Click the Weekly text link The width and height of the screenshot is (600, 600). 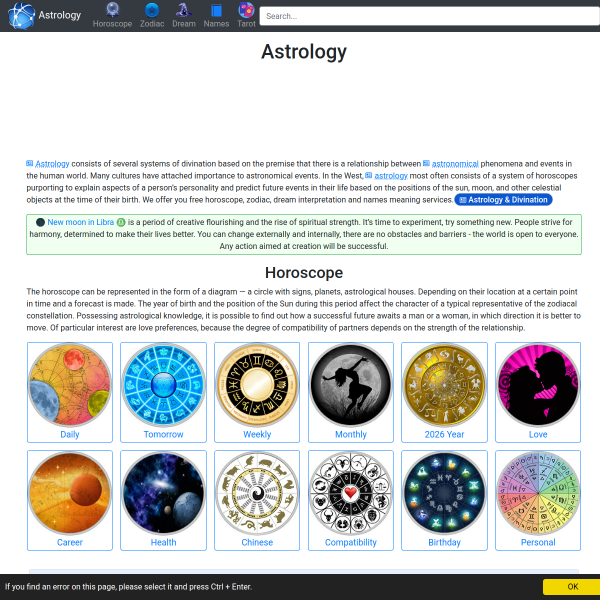click(x=257, y=434)
